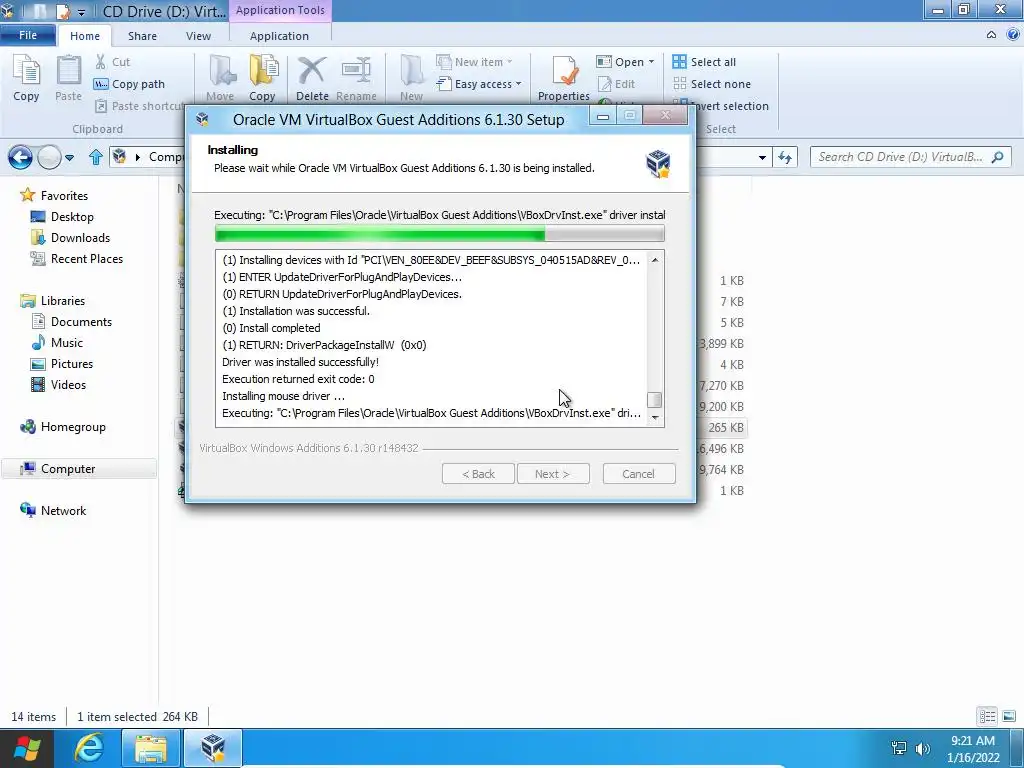Switch to the View ribbon tab
1024x768 pixels.
199,36
